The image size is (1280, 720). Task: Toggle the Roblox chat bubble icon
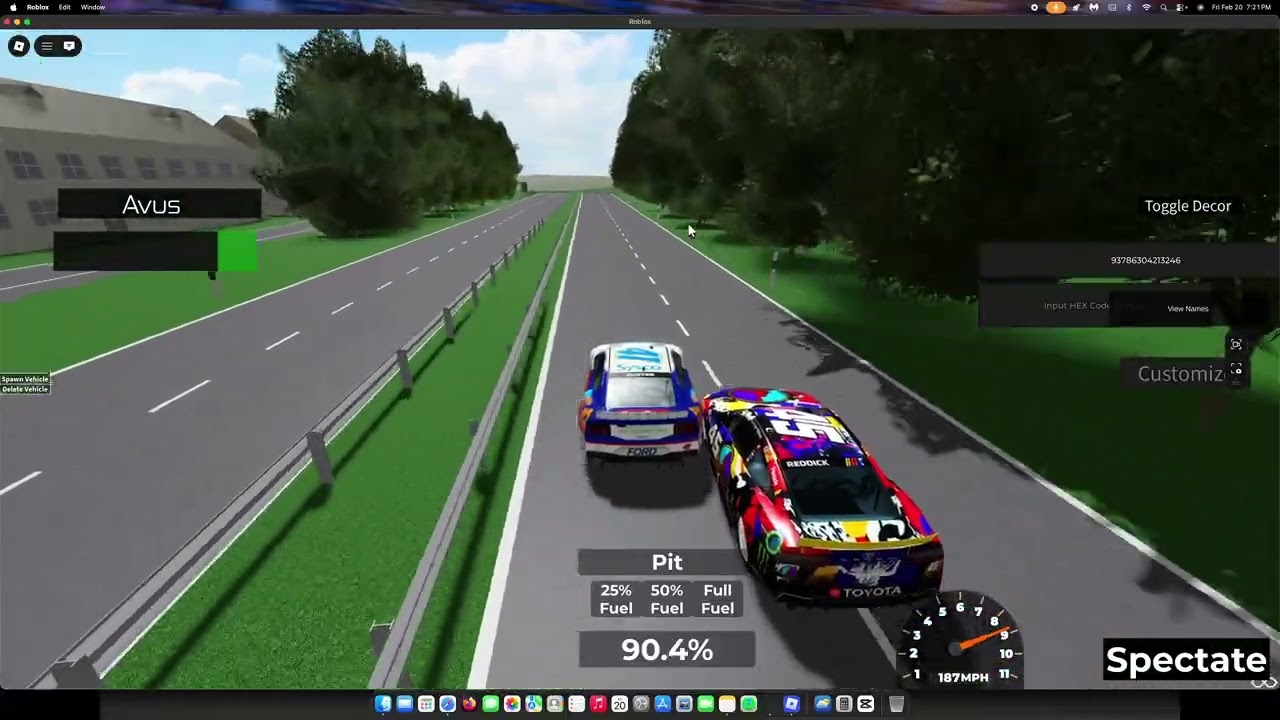pyautogui.click(x=69, y=46)
